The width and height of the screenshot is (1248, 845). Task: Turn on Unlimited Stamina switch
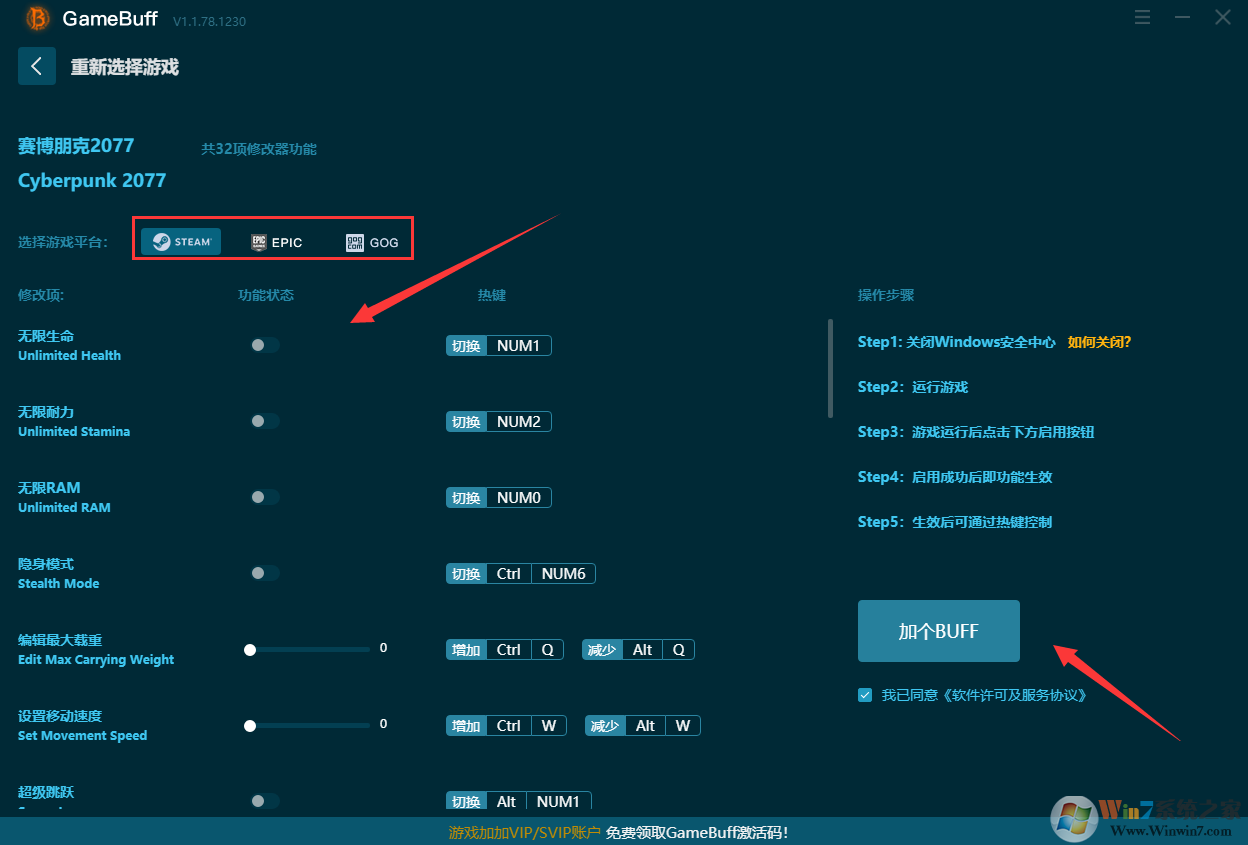(x=264, y=421)
